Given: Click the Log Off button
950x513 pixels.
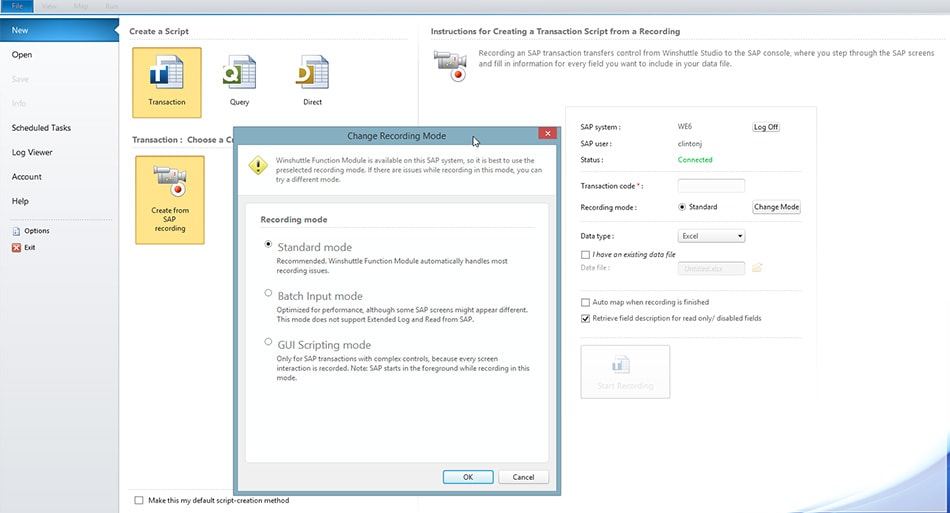Looking at the screenshot, I should (x=765, y=127).
